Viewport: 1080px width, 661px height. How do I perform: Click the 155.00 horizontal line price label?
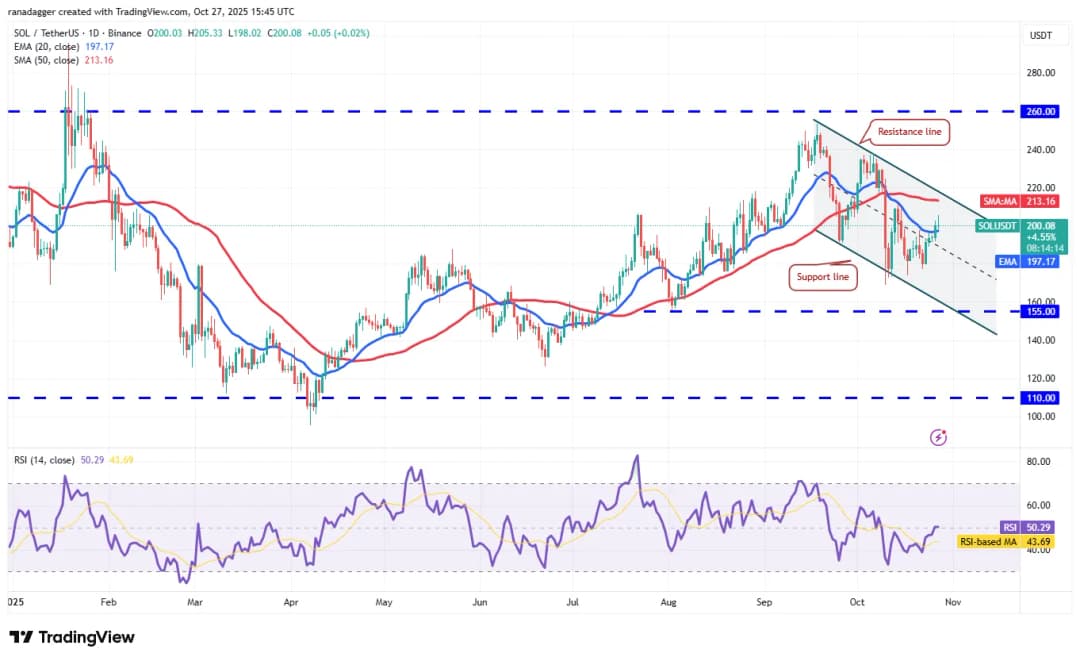click(1043, 311)
